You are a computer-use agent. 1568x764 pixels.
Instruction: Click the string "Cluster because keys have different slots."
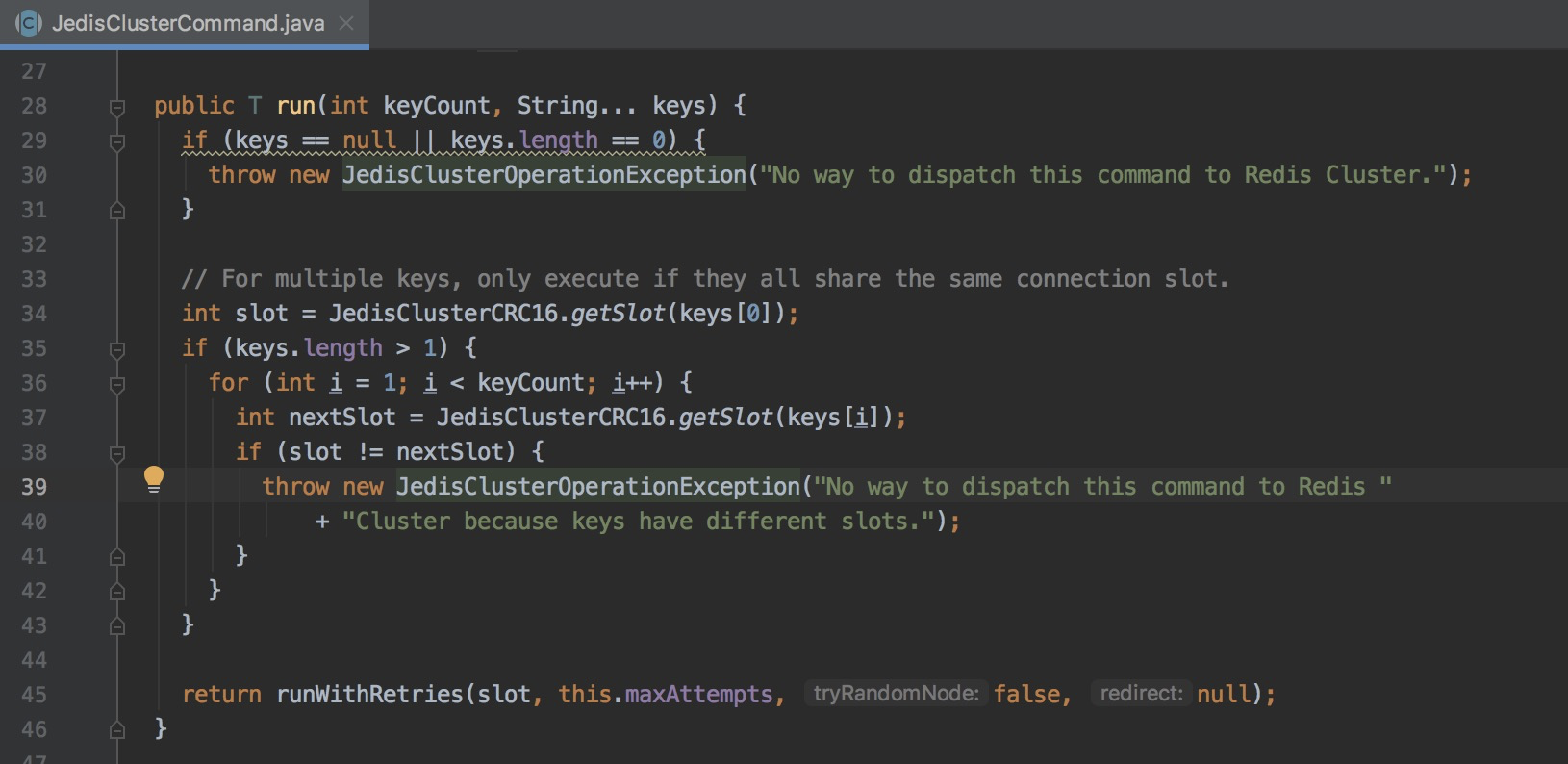pos(638,521)
